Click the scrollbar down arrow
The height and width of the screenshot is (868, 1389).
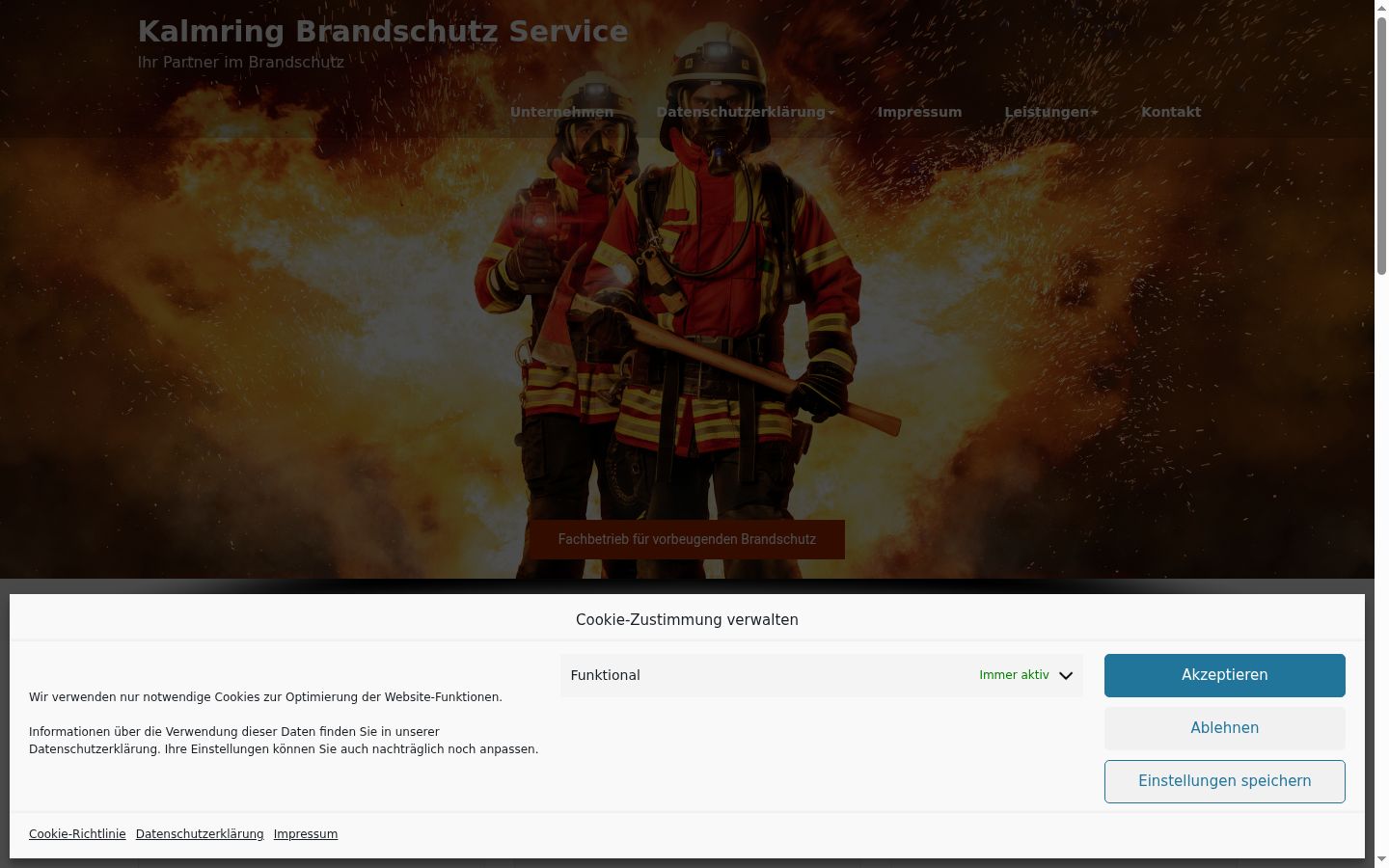click(x=1381, y=859)
